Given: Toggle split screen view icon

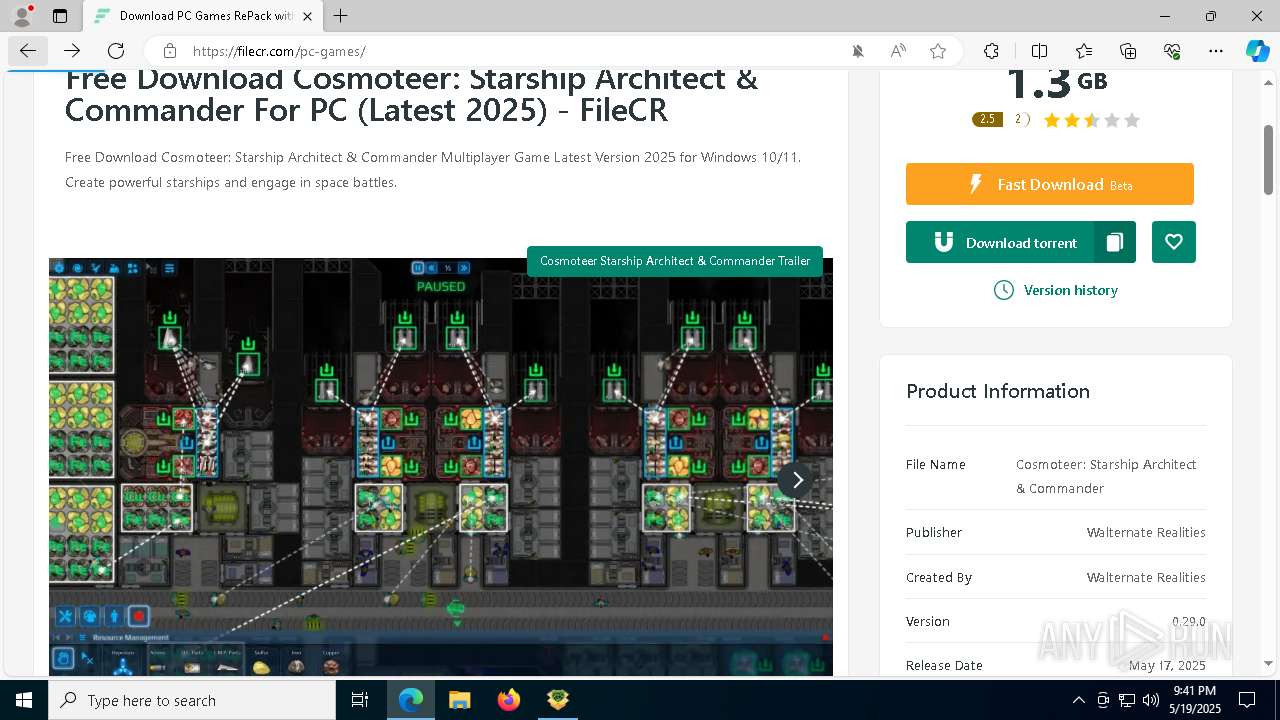Looking at the screenshot, I should coord(1039,51).
